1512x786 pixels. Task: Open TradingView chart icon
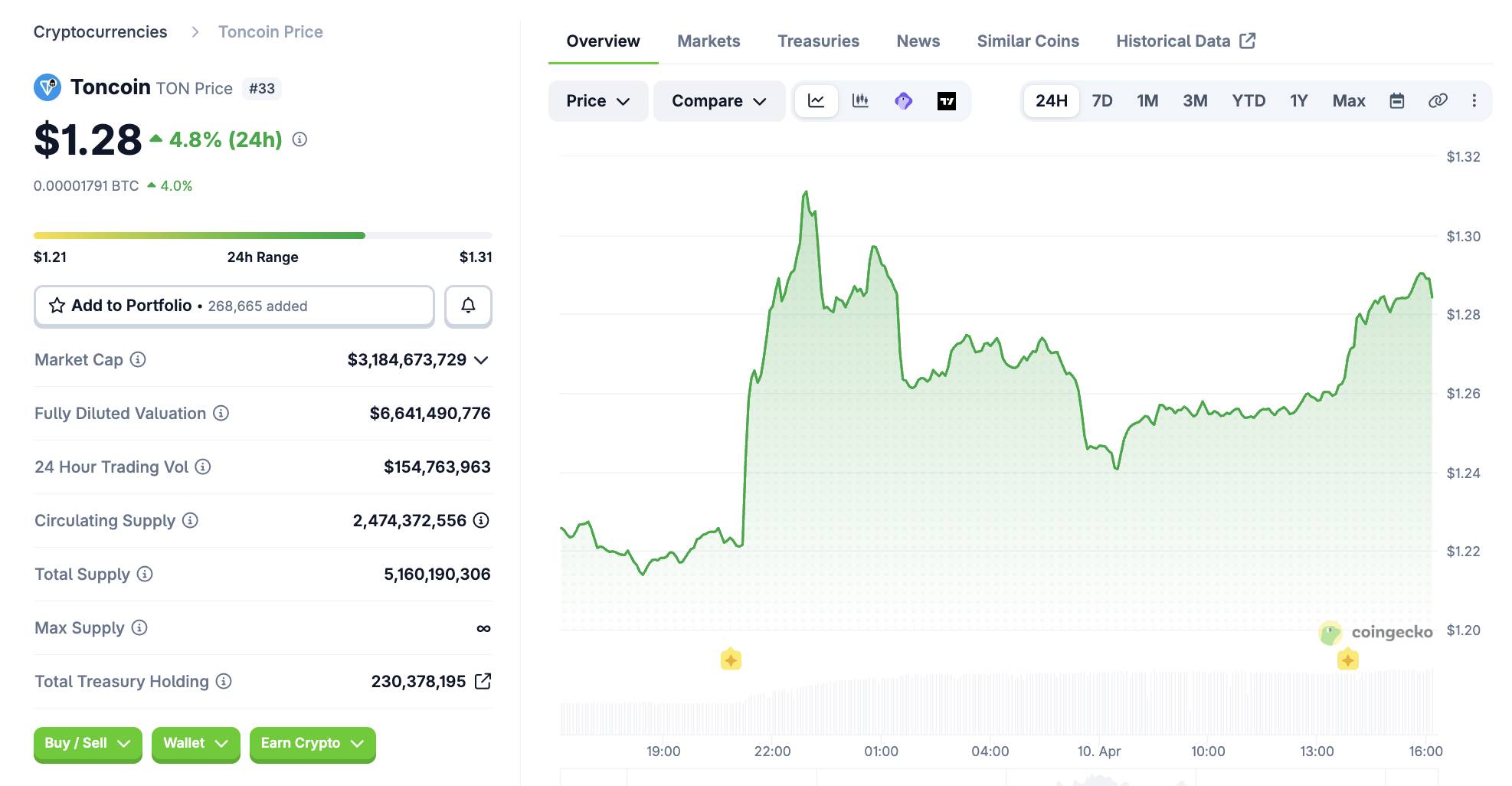tap(947, 101)
